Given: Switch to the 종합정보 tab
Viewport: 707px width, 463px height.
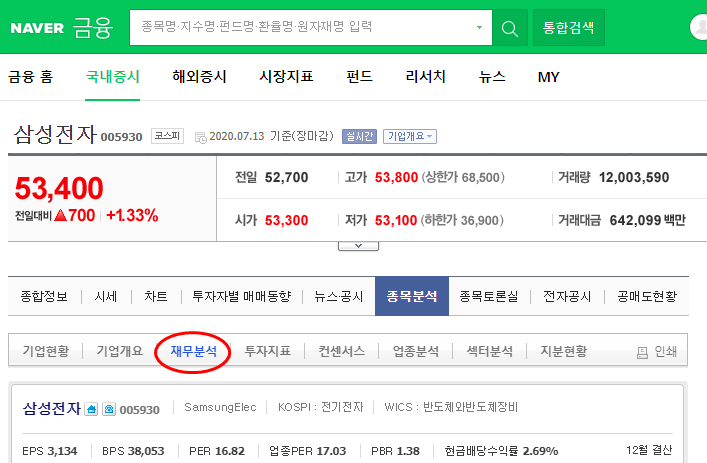Looking at the screenshot, I should click(x=44, y=296).
